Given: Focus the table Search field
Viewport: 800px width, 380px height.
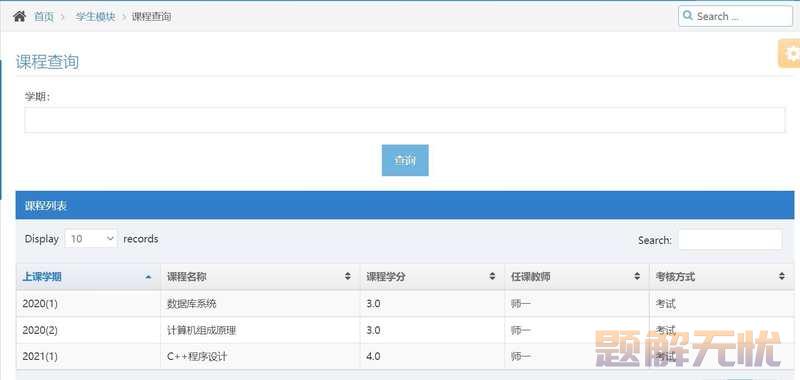Looking at the screenshot, I should [730, 240].
